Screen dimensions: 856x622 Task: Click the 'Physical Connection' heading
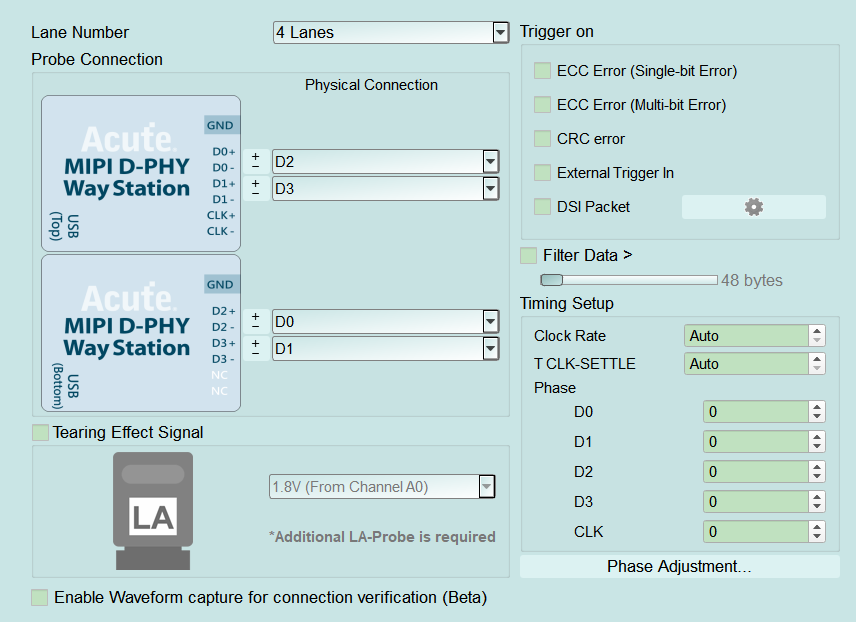click(x=371, y=85)
